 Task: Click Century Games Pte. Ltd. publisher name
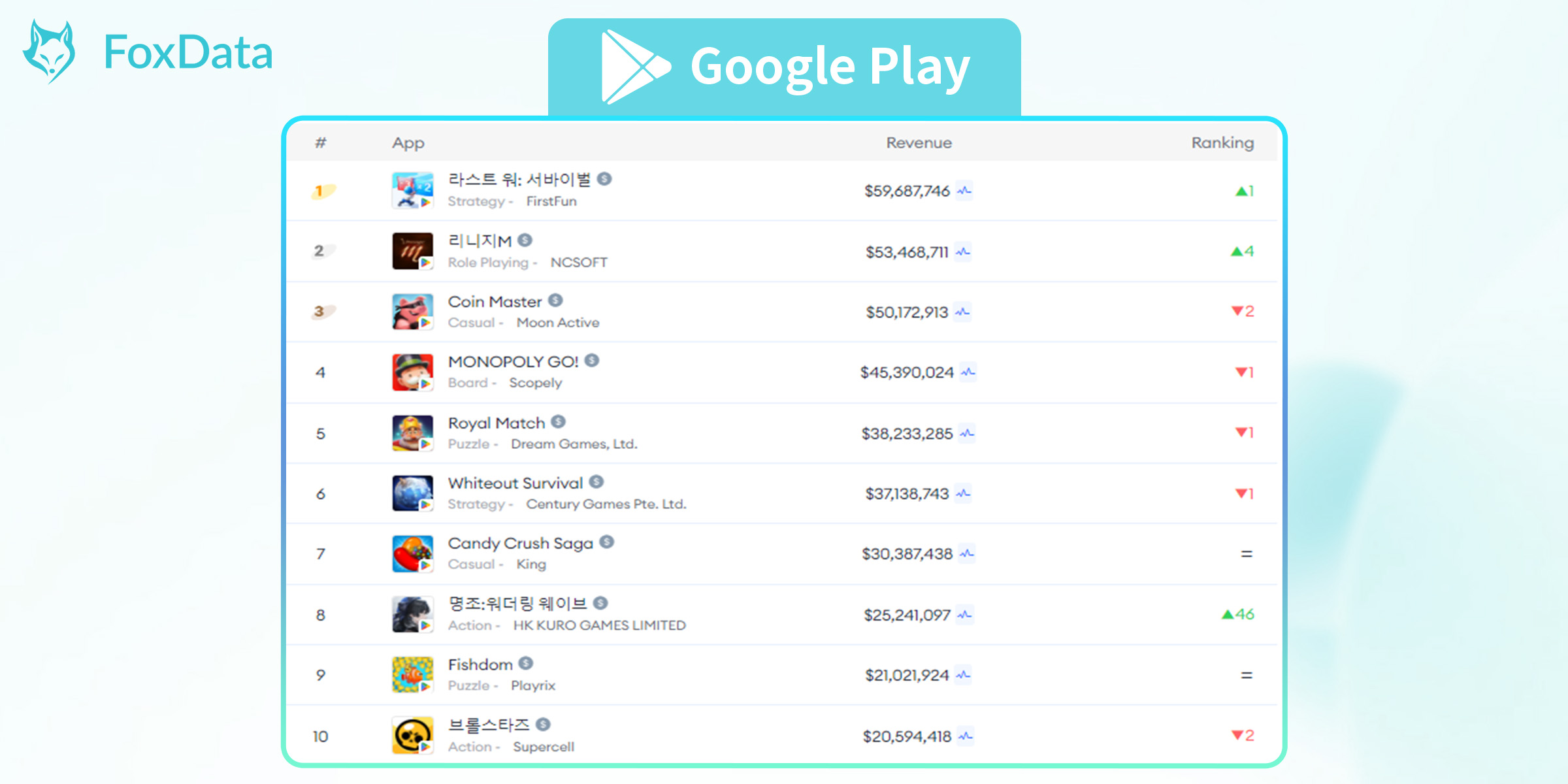coord(606,504)
